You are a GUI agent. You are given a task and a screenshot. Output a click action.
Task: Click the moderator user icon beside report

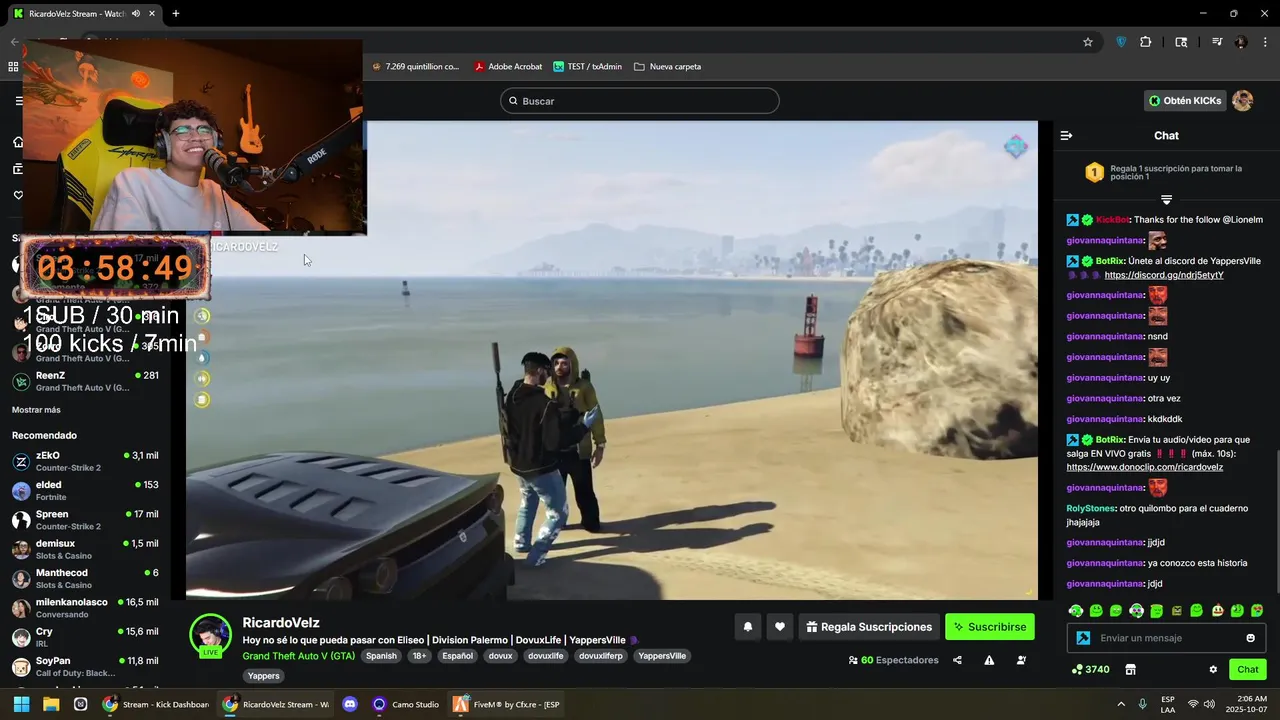click(1021, 660)
